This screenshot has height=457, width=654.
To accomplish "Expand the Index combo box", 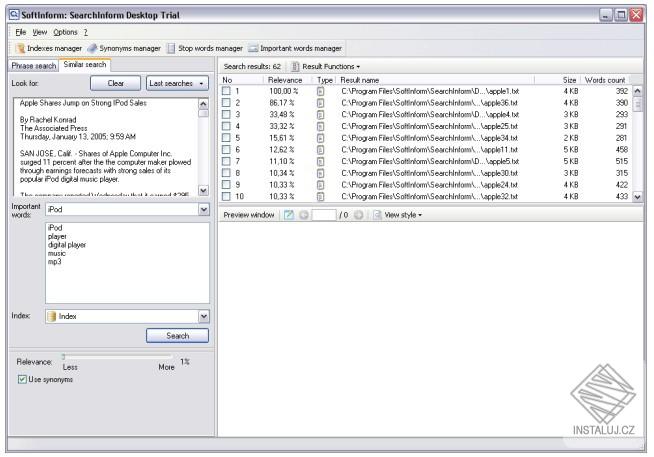I will (204, 316).
